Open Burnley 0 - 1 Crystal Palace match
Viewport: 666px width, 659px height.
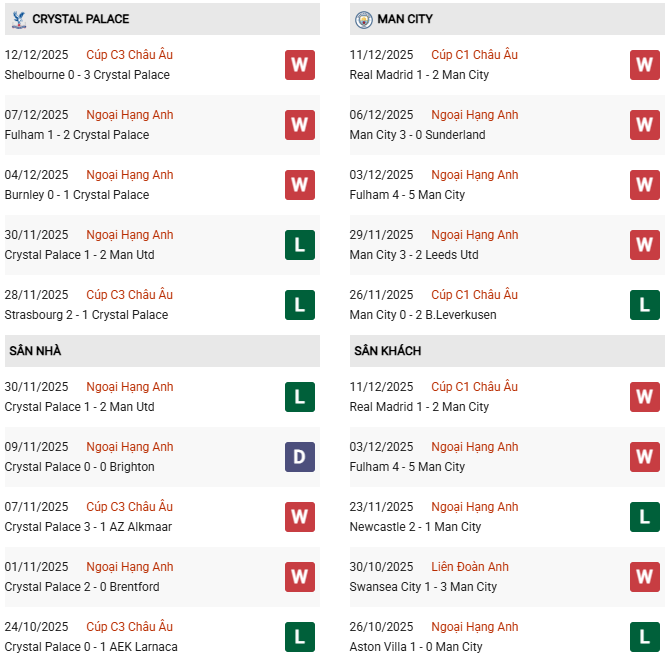tap(77, 195)
